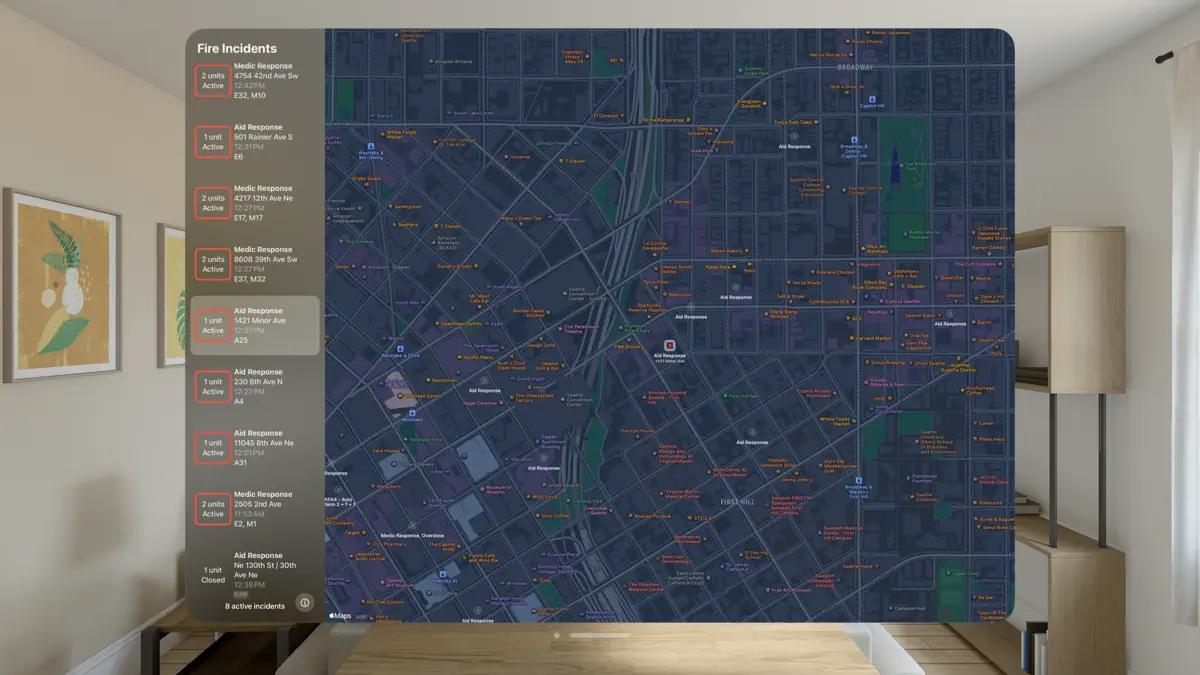Click the Legal link next to the Maps logo
The height and width of the screenshot is (675, 1200).
pos(361,616)
